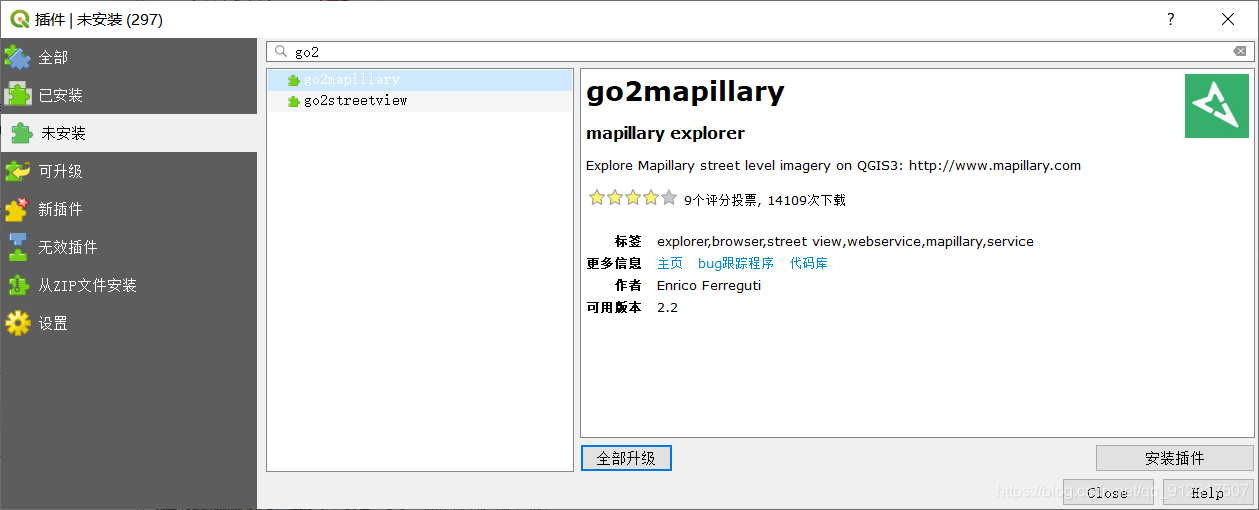Open the bug跟踪程序 tracker link
Image resolution: width=1259 pixels, height=510 pixels.
pos(736,264)
